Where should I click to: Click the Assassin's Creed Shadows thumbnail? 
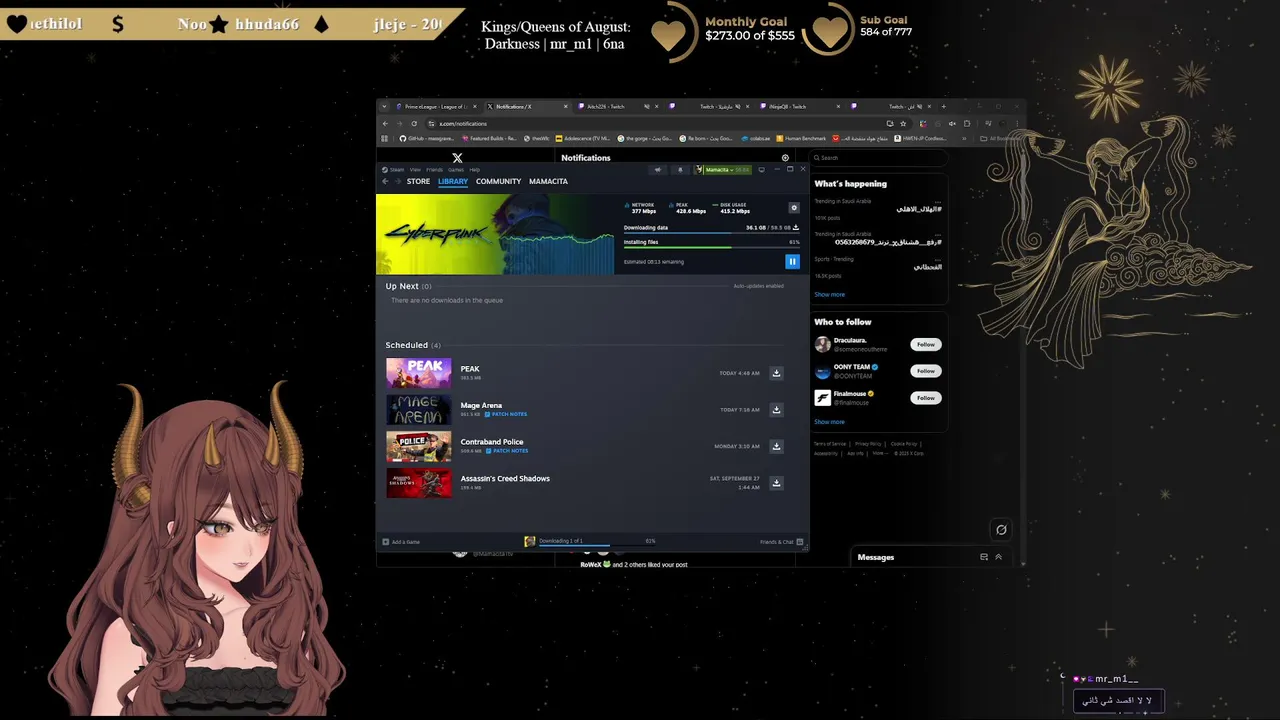point(418,483)
